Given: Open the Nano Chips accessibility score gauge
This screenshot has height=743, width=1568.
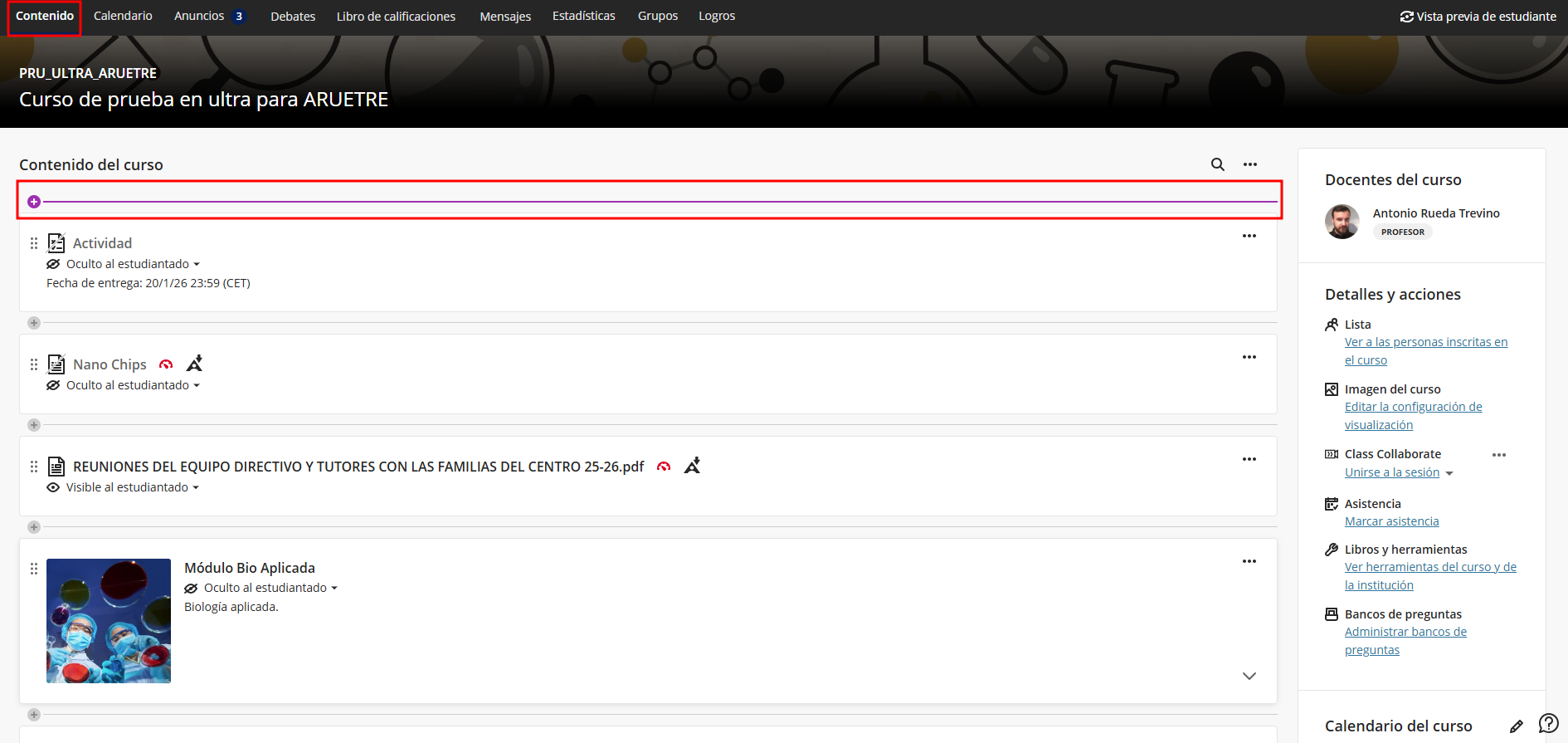Looking at the screenshot, I should pos(166,364).
